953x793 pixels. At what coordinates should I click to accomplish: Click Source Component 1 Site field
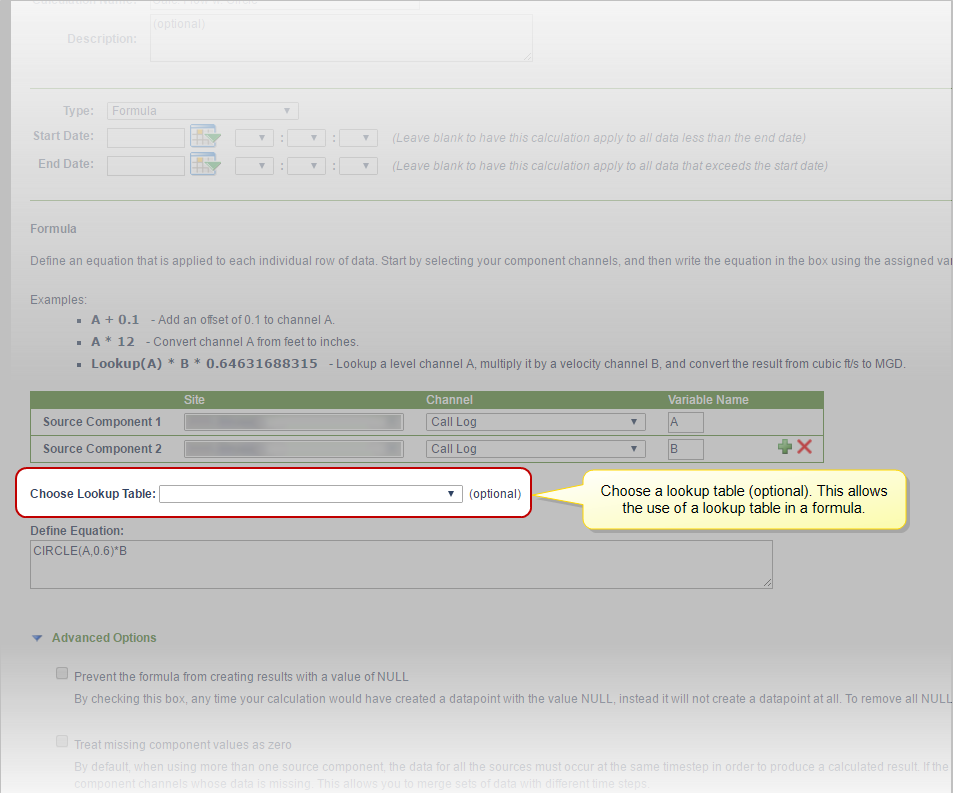pos(294,422)
